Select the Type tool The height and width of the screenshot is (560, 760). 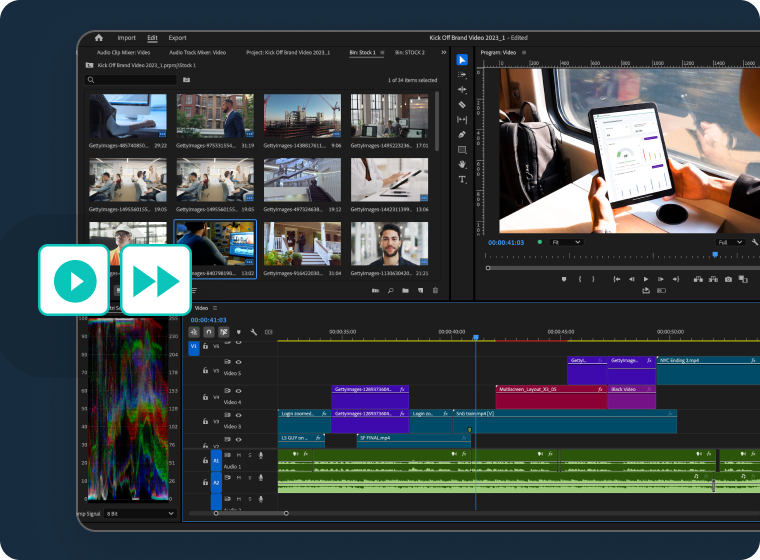click(462, 179)
